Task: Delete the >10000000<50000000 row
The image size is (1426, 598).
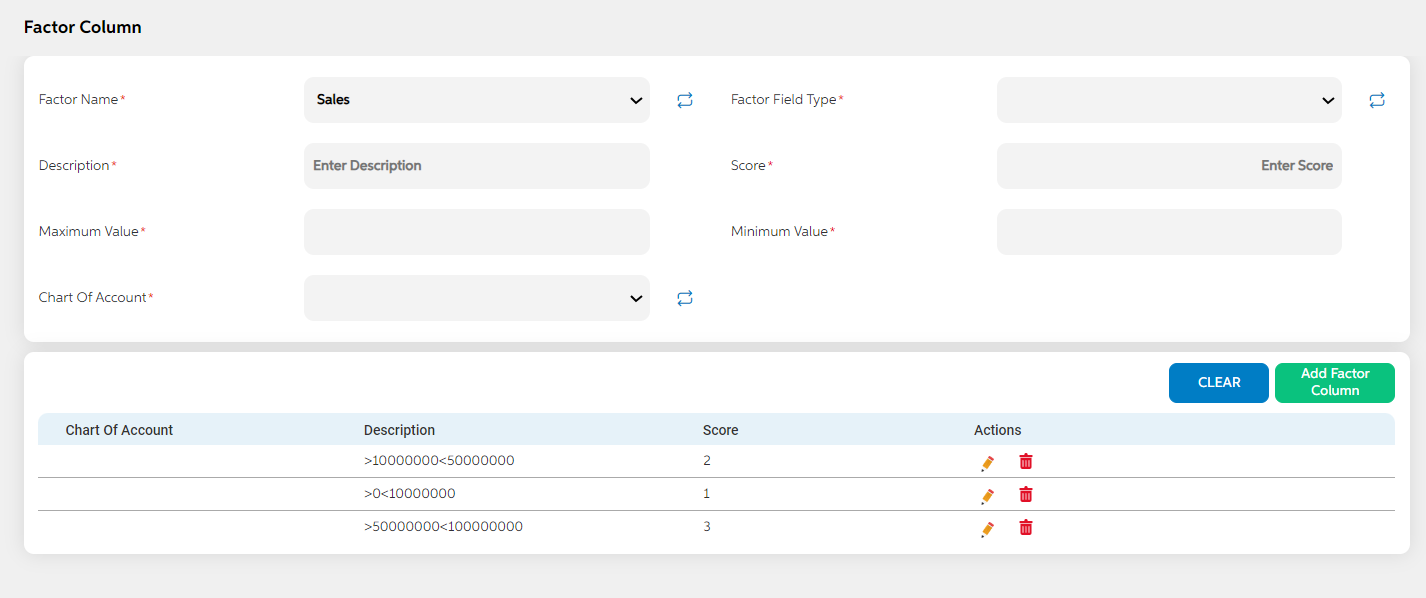Action: (x=1026, y=461)
